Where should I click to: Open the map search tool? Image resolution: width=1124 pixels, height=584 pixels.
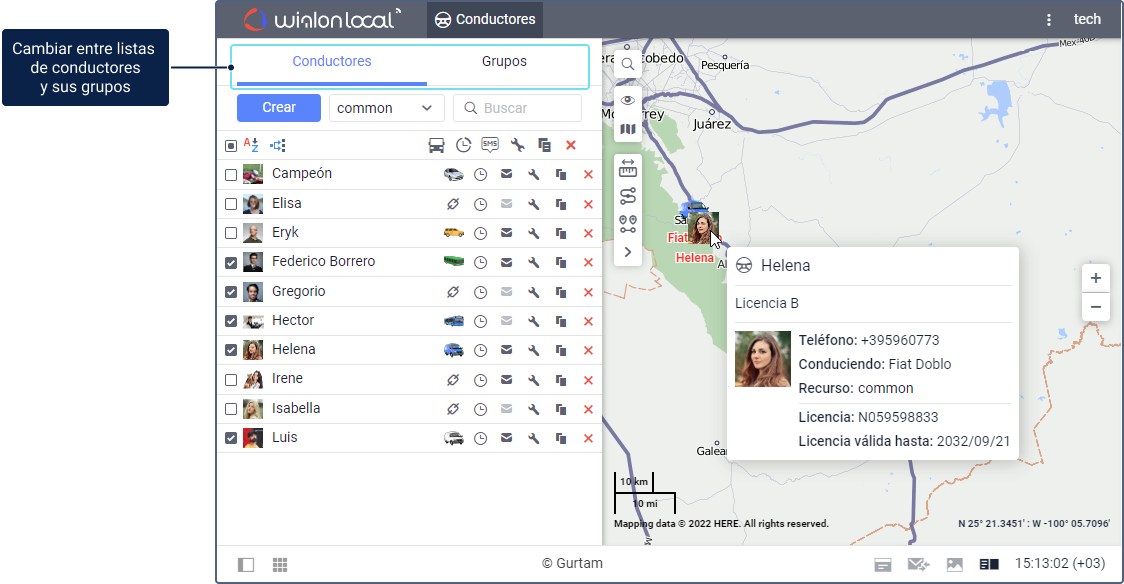click(628, 65)
